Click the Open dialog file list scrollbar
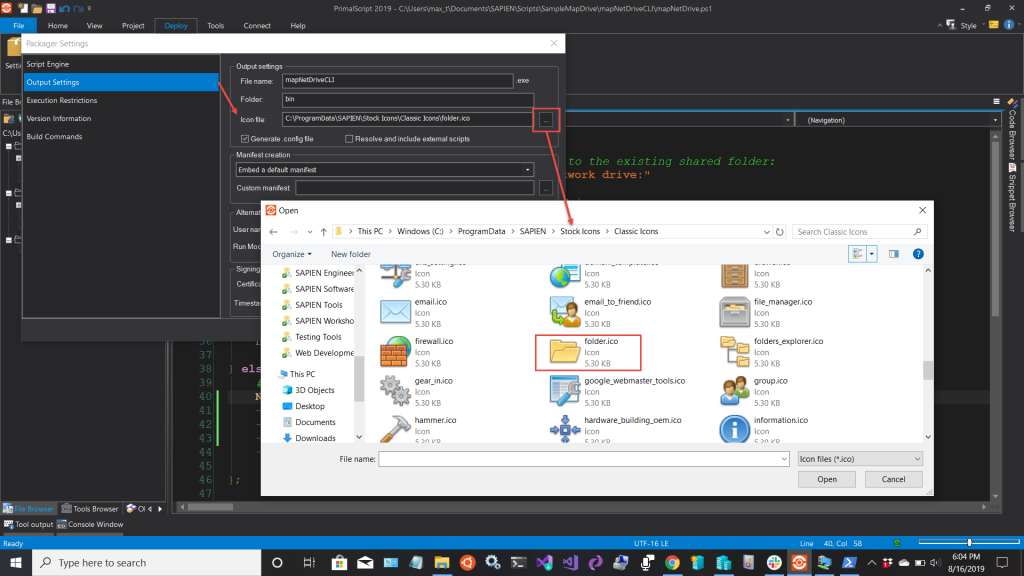Image resolution: width=1024 pixels, height=576 pixels. point(928,369)
